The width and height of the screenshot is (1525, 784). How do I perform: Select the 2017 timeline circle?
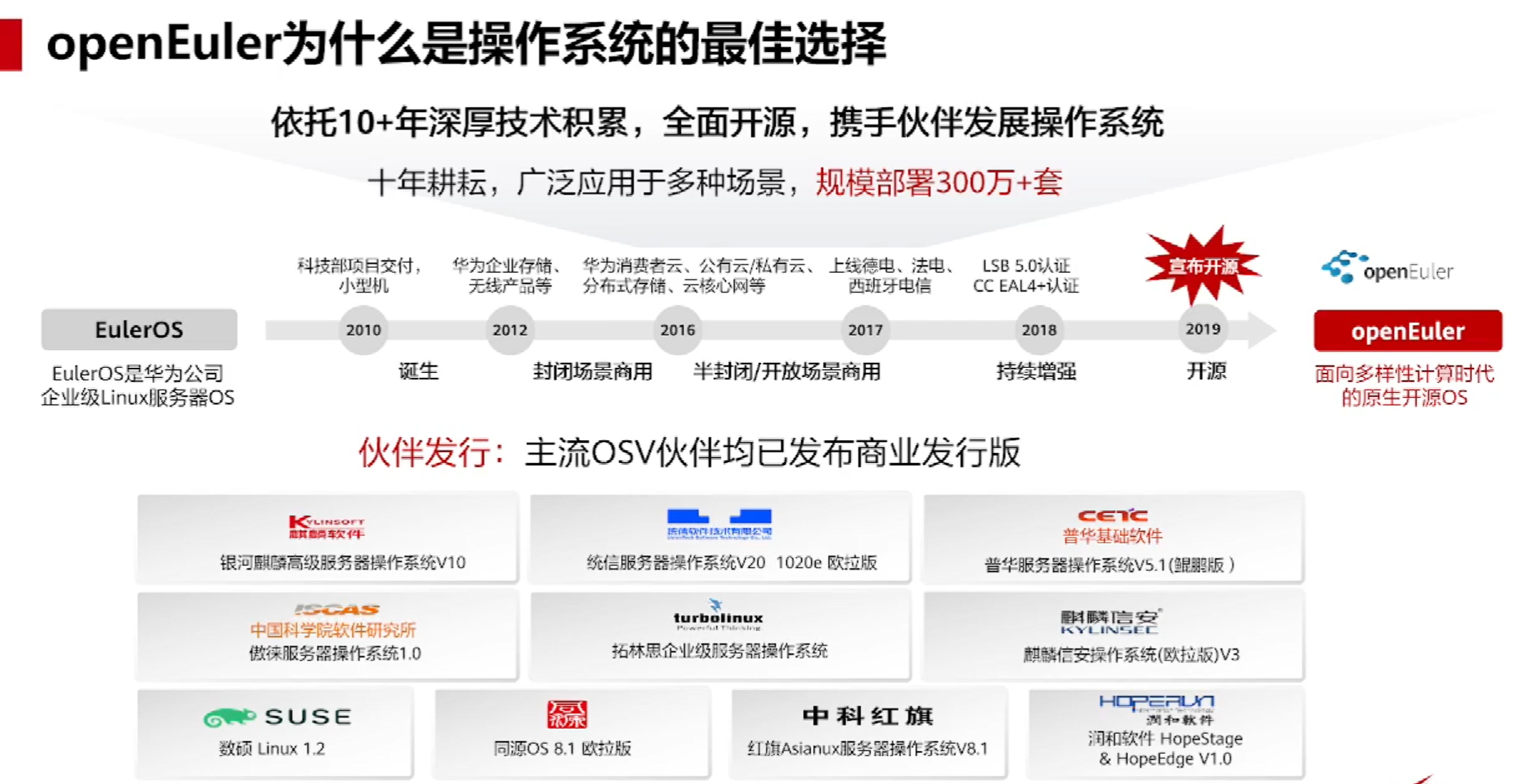(865, 330)
